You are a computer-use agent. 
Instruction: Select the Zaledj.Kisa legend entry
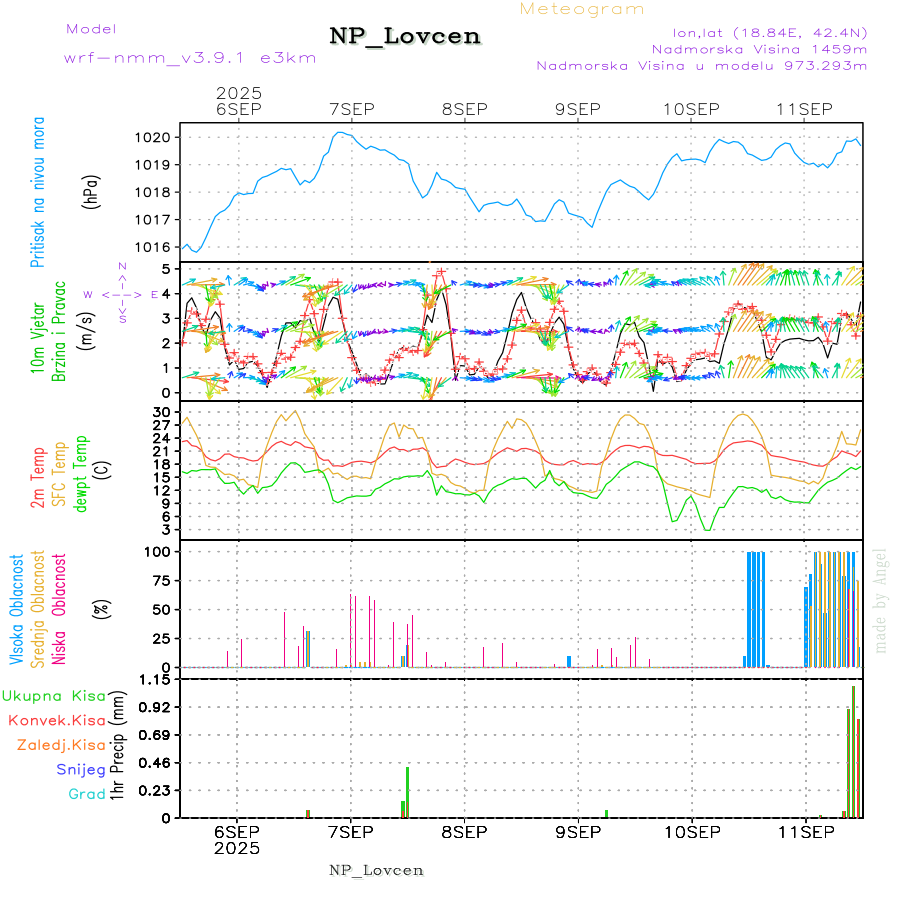click(61, 745)
